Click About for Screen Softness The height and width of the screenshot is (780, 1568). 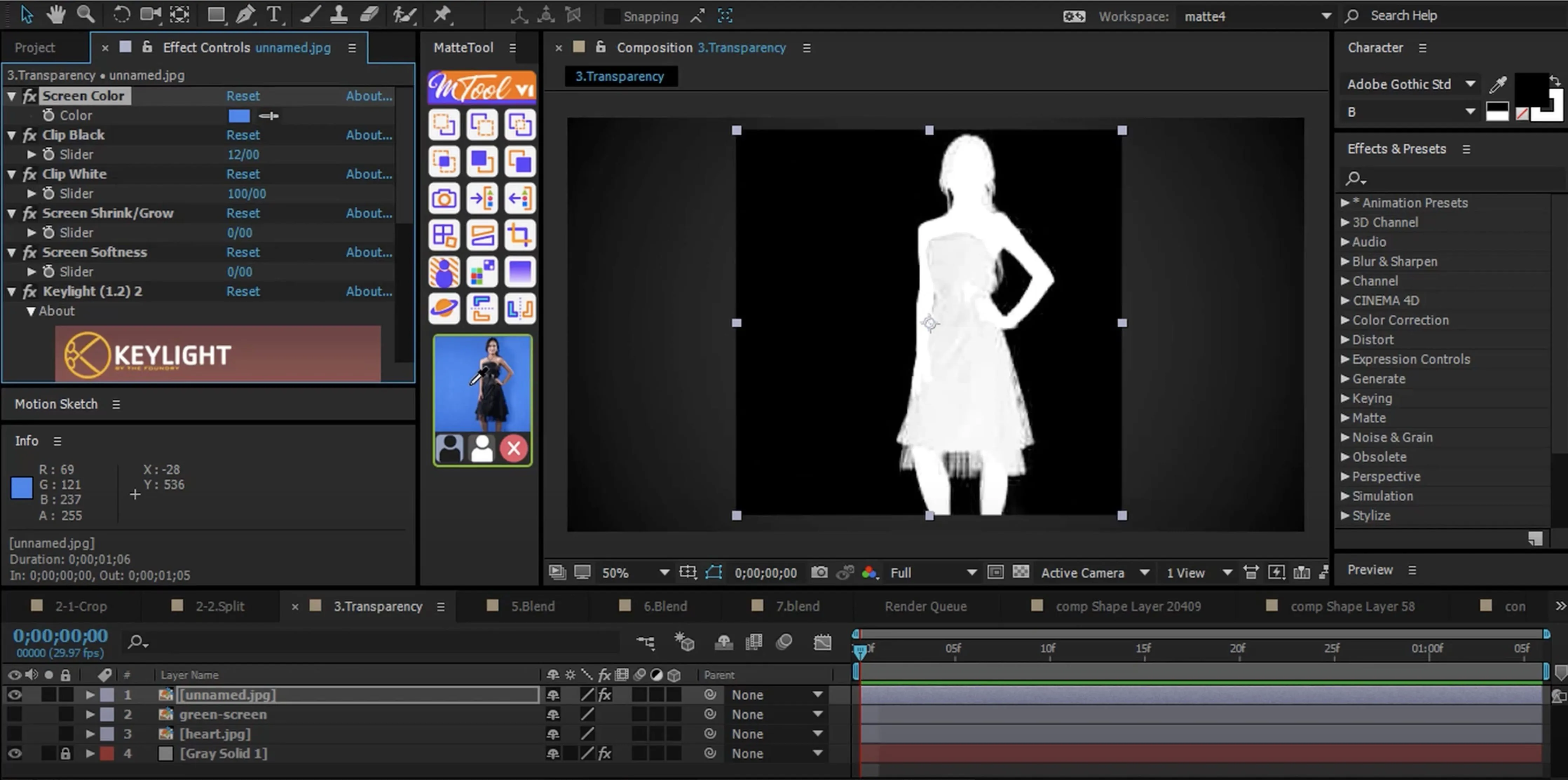tap(369, 252)
